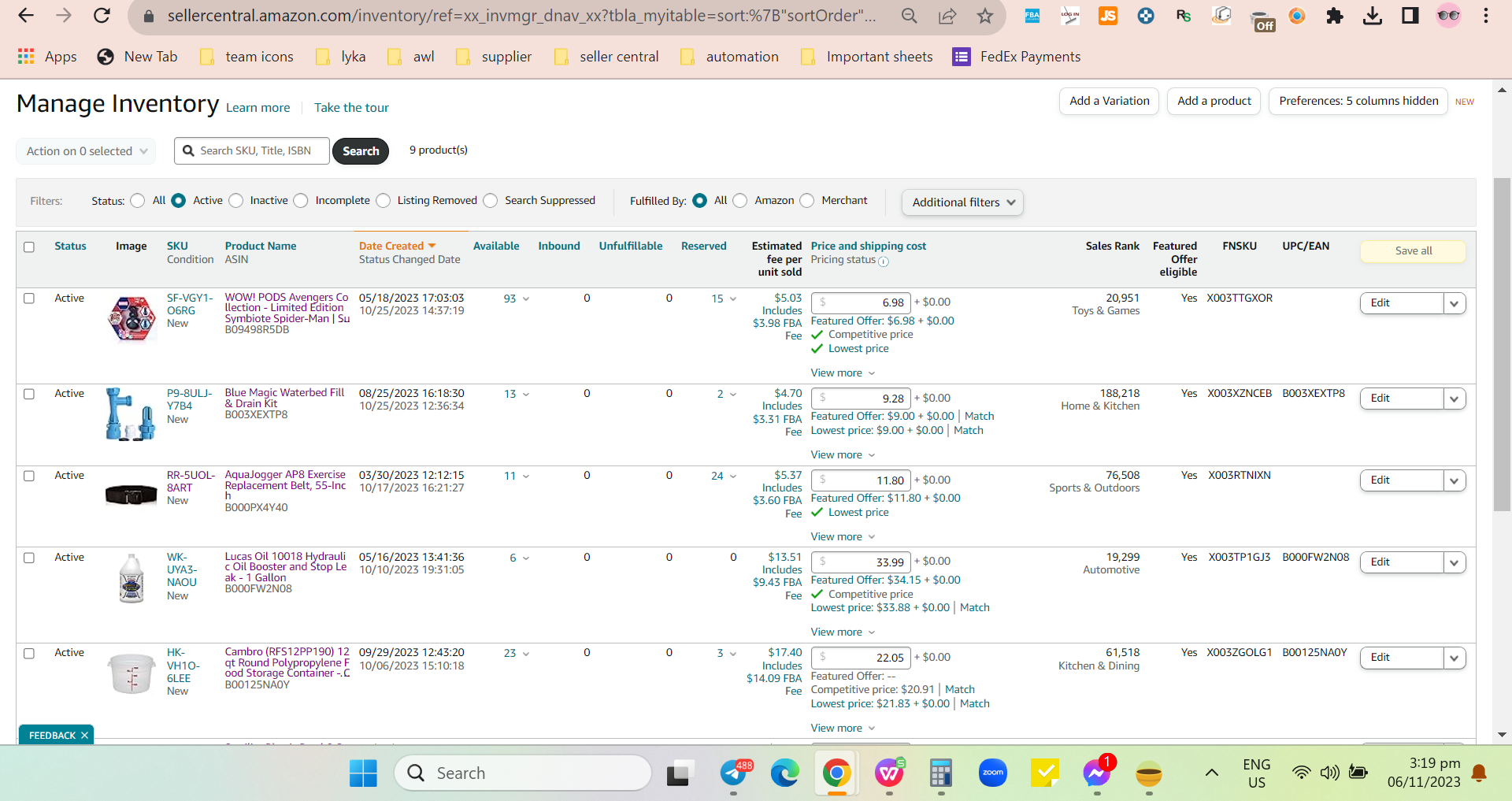Open the orange JS extension icon
Screen dimensions: 1512x801
[1108, 16]
